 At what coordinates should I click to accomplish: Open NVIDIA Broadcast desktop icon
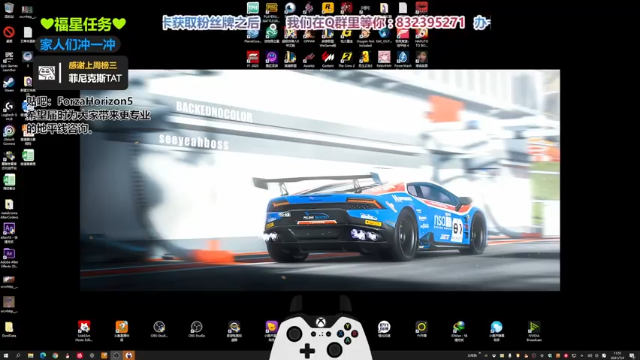pos(534,331)
